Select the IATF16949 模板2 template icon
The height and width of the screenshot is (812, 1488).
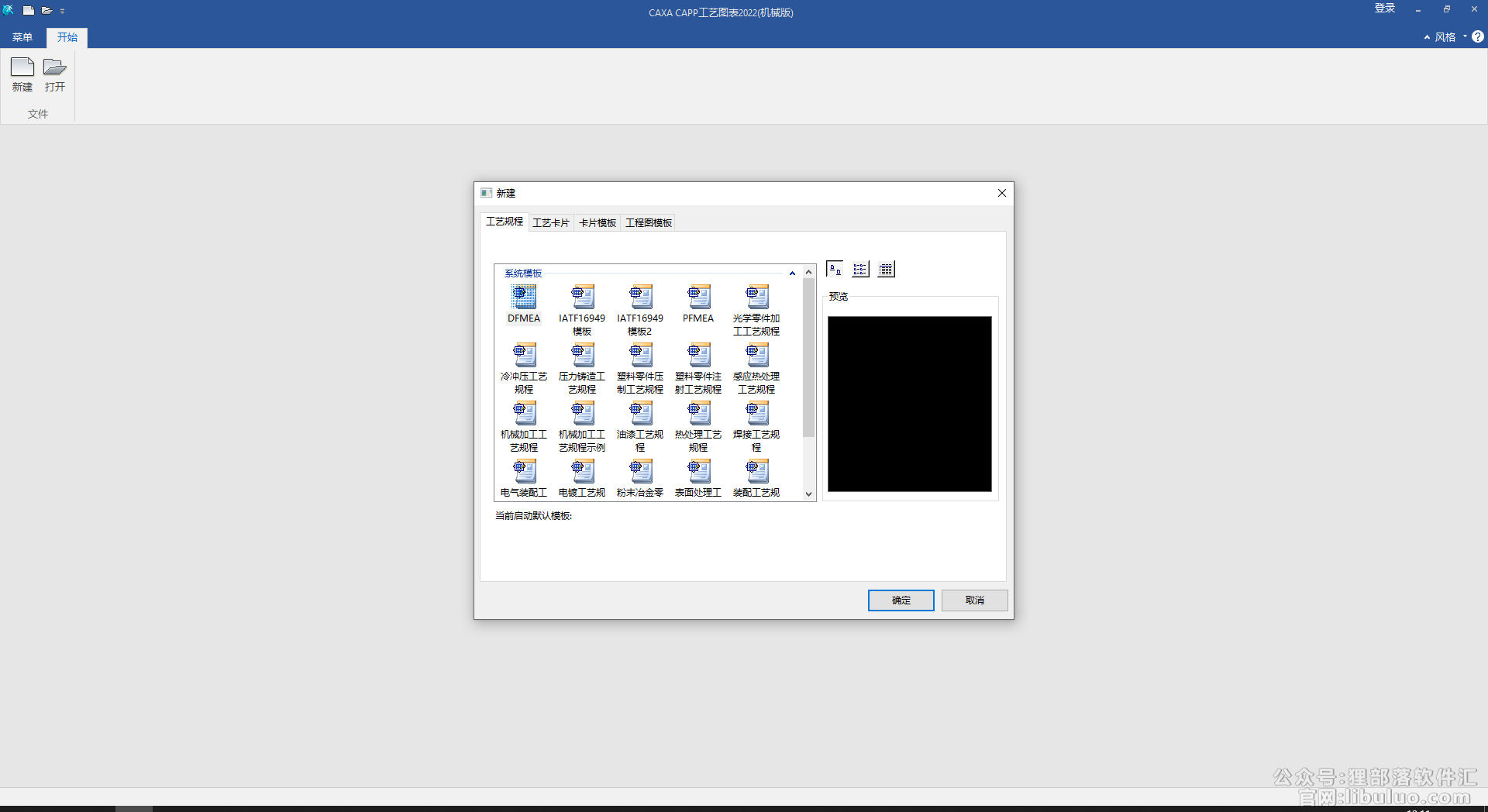(640, 297)
